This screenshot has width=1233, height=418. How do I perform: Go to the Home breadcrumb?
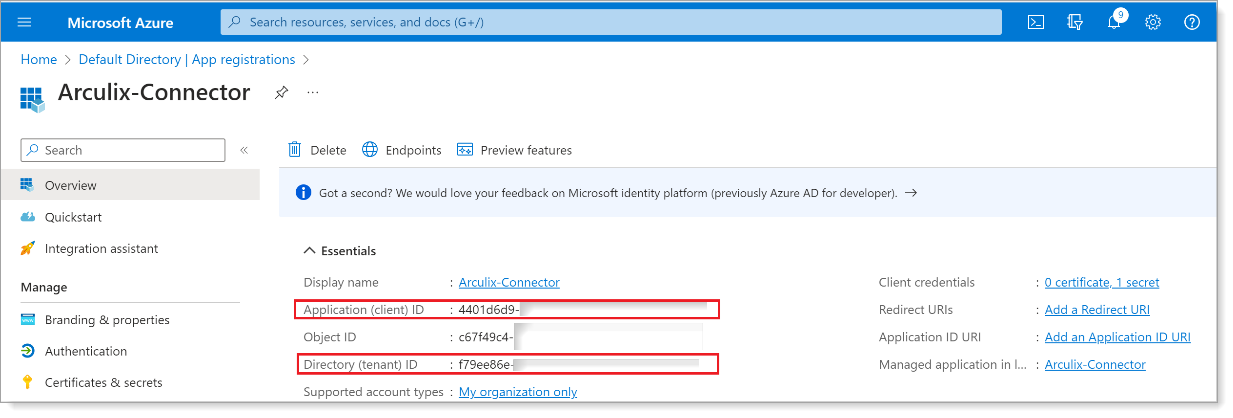pos(39,60)
